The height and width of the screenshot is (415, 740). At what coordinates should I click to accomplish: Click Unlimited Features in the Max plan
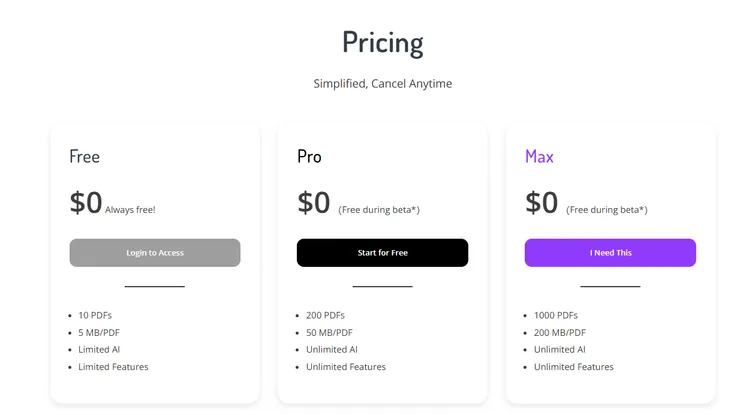pyautogui.click(x=573, y=367)
